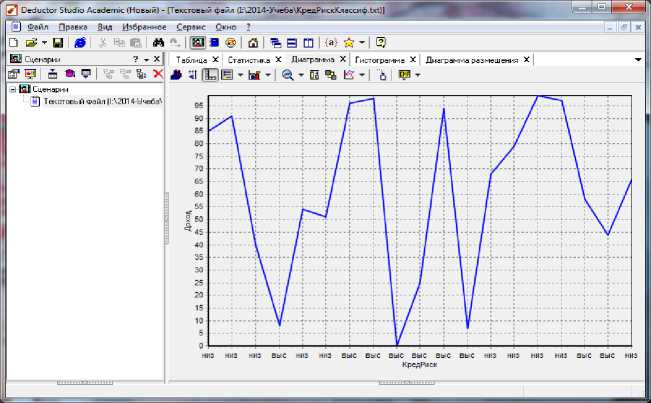This screenshot has height=403, width=651.
Task: Select the Текстовый файл tree item
Action: pyautogui.click(x=100, y=101)
